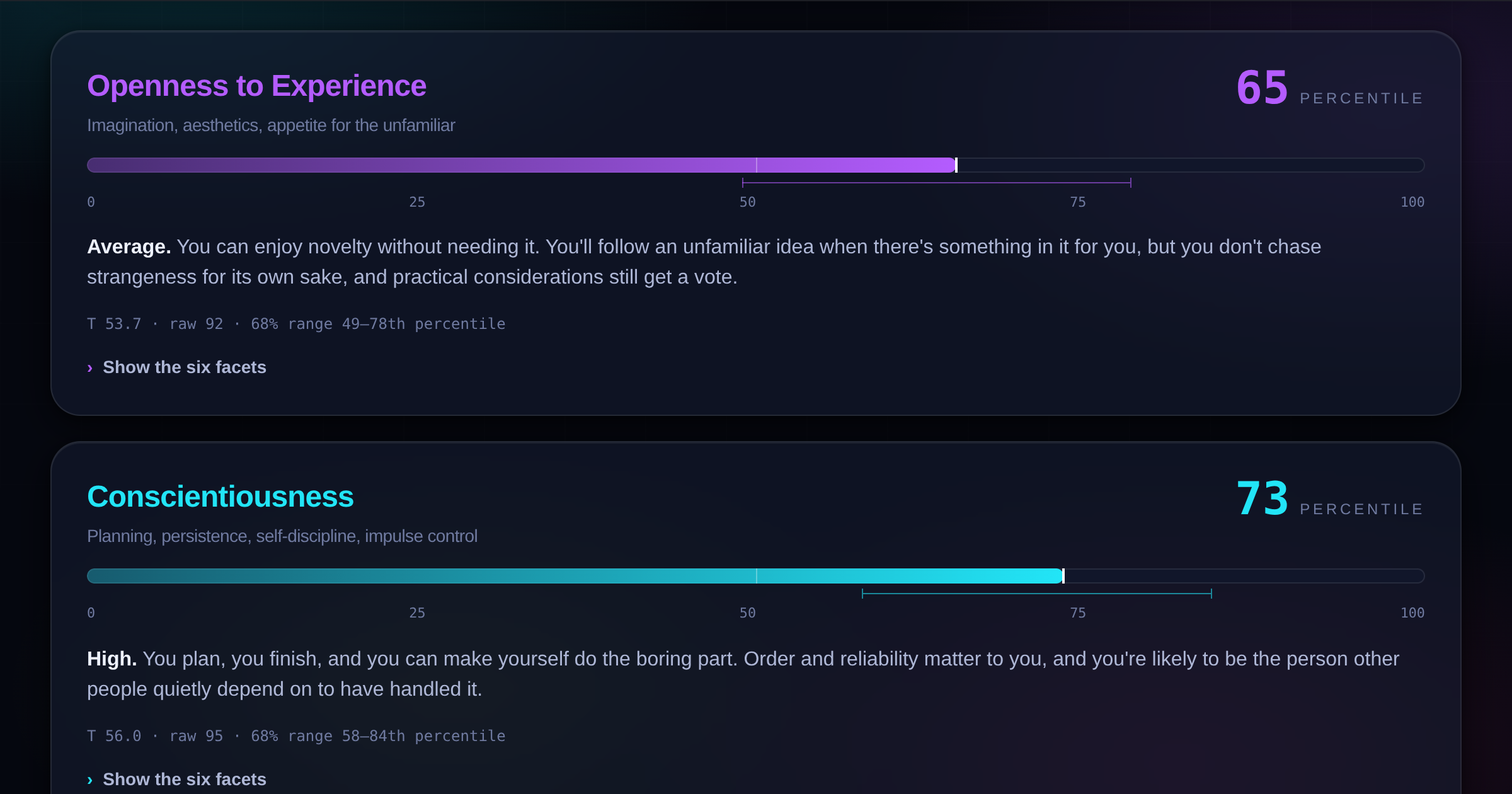
Task: Click the purple chevron beside Openness facets
Action: tap(90, 368)
